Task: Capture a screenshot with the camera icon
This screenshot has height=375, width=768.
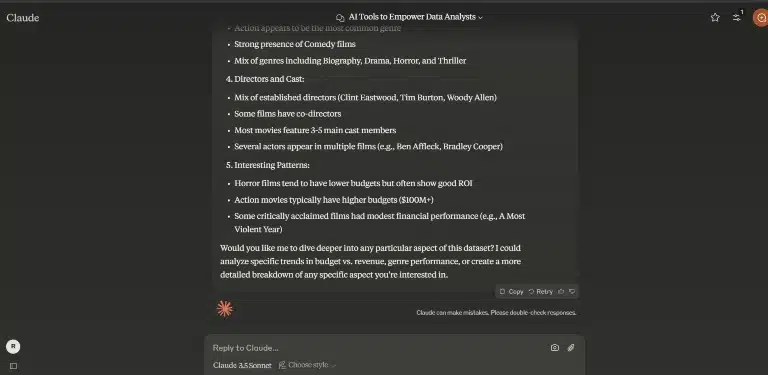Action: [554, 348]
